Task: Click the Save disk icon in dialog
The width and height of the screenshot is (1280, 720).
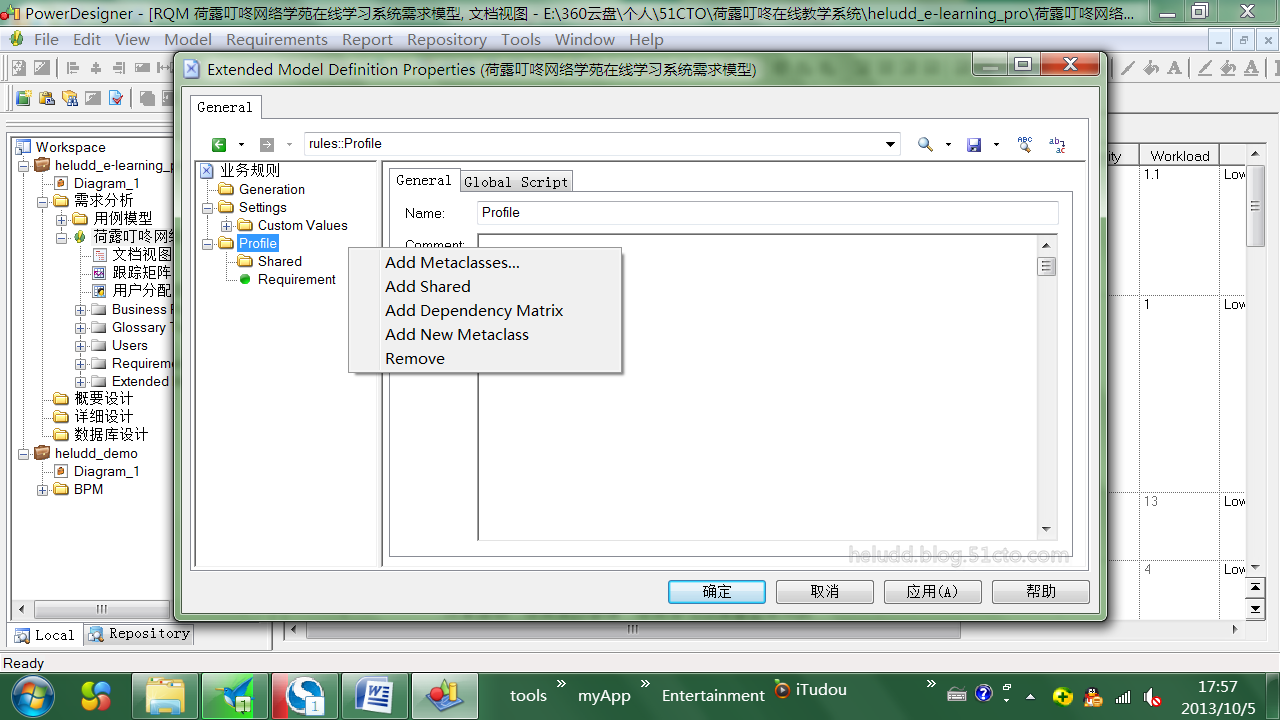Action: point(974,144)
